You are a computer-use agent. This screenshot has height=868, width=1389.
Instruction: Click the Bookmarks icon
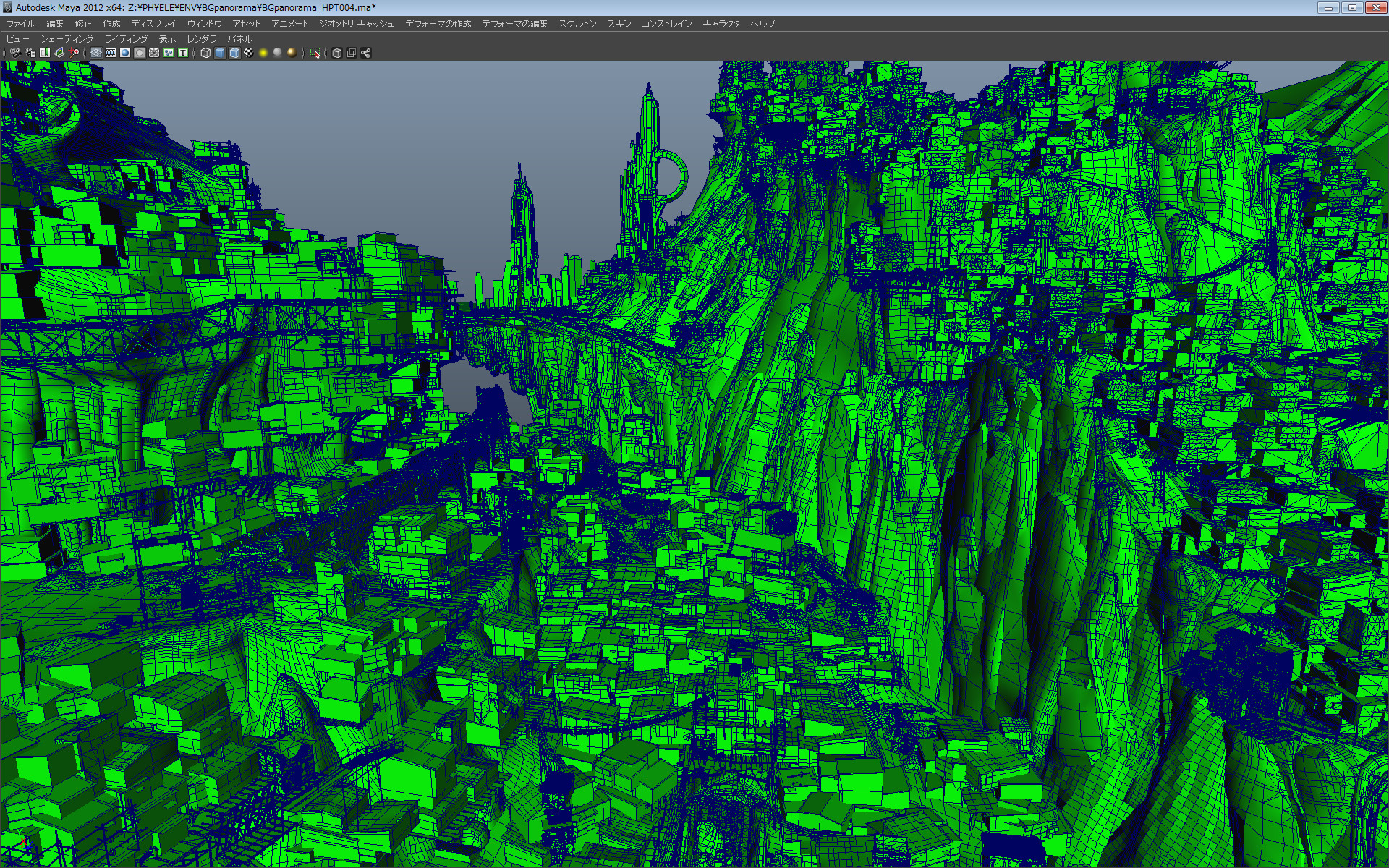(45, 53)
